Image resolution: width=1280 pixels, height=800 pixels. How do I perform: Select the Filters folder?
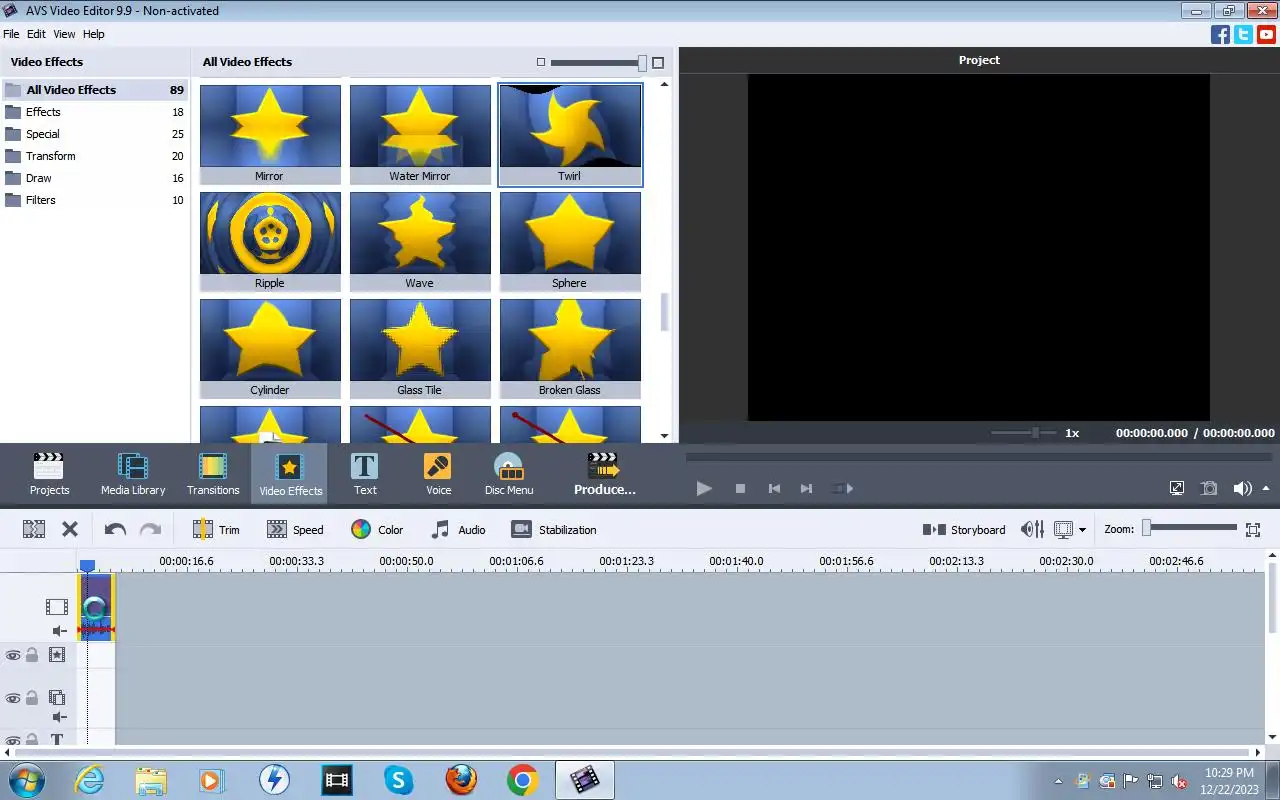point(95,200)
